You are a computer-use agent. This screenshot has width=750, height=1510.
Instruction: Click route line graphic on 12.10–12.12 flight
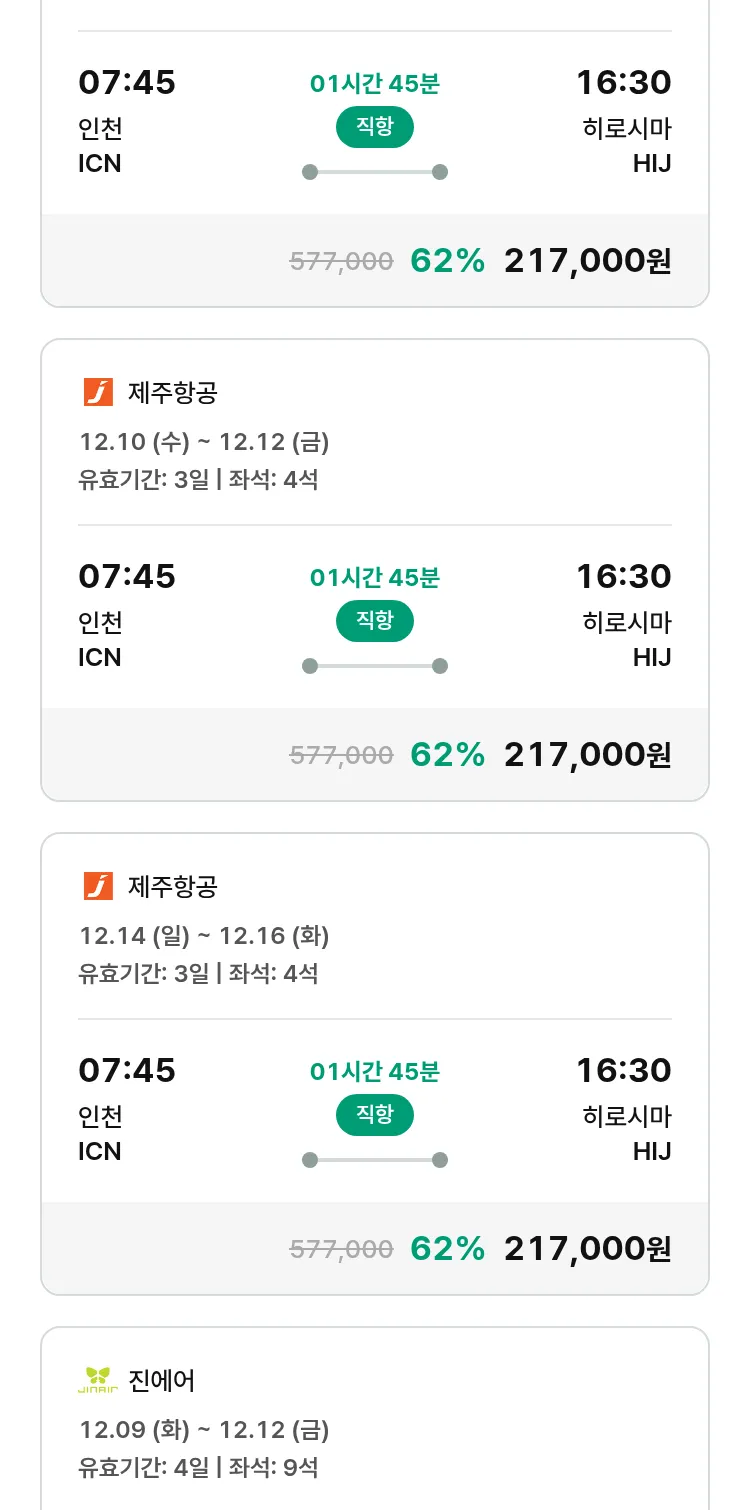click(x=374, y=666)
